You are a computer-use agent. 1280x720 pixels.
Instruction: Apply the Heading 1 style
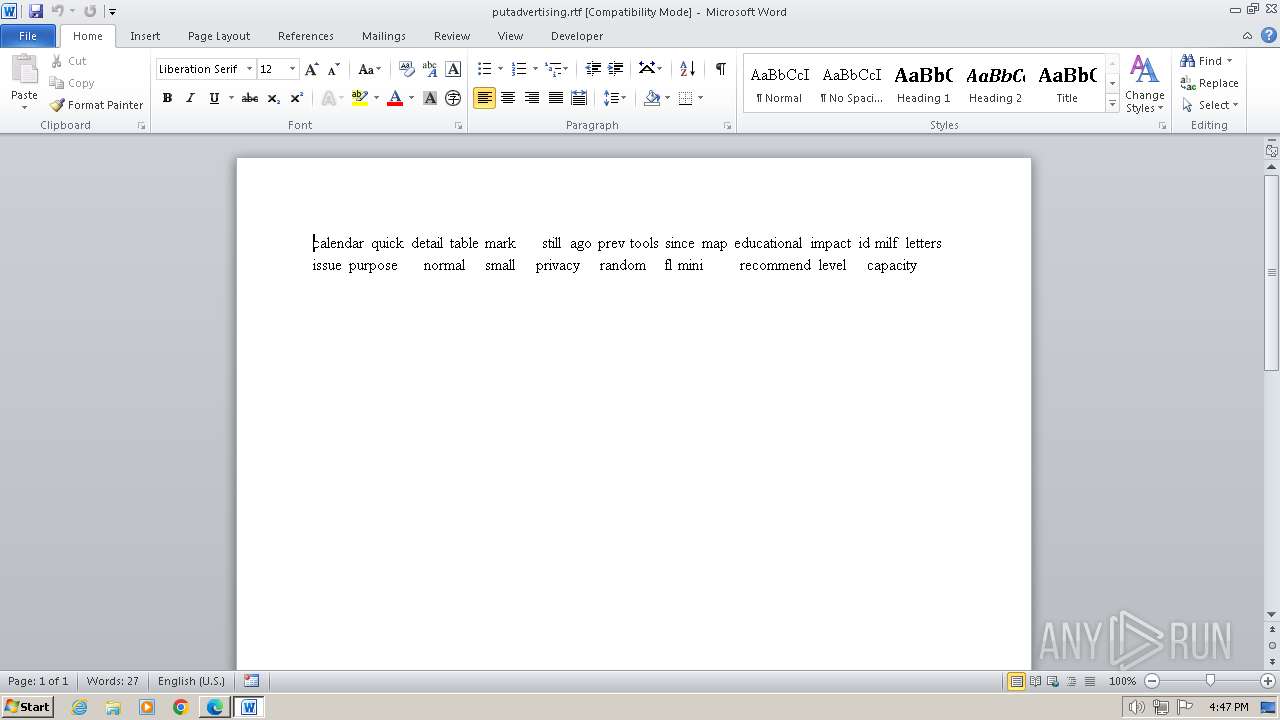coord(923,83)
